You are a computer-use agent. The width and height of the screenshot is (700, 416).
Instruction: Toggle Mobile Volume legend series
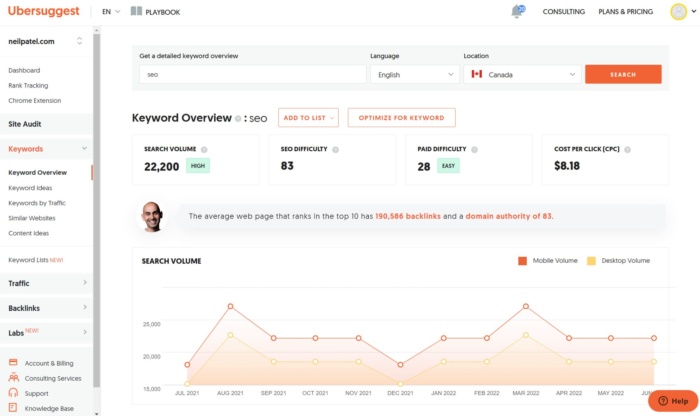[x=522, y=261]
